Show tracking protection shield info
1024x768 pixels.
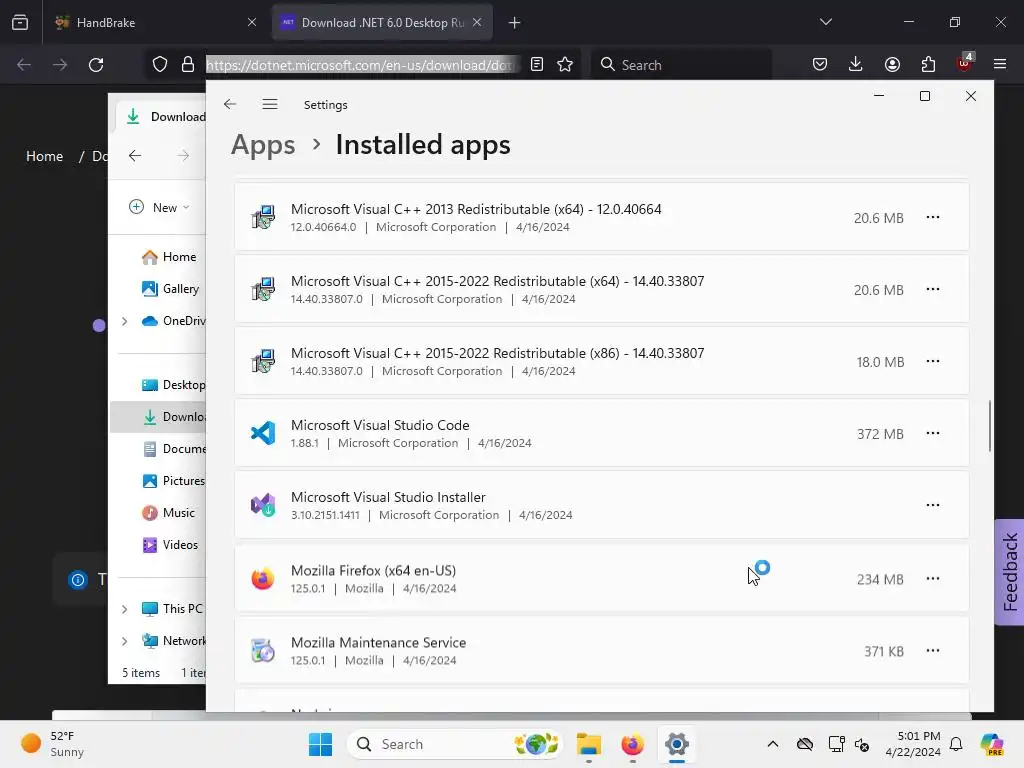[x=160, y=65]
